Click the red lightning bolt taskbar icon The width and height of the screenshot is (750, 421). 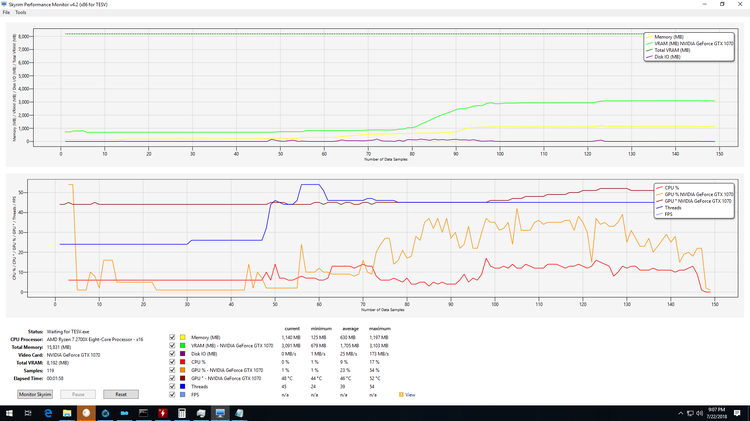coord(163,413)
